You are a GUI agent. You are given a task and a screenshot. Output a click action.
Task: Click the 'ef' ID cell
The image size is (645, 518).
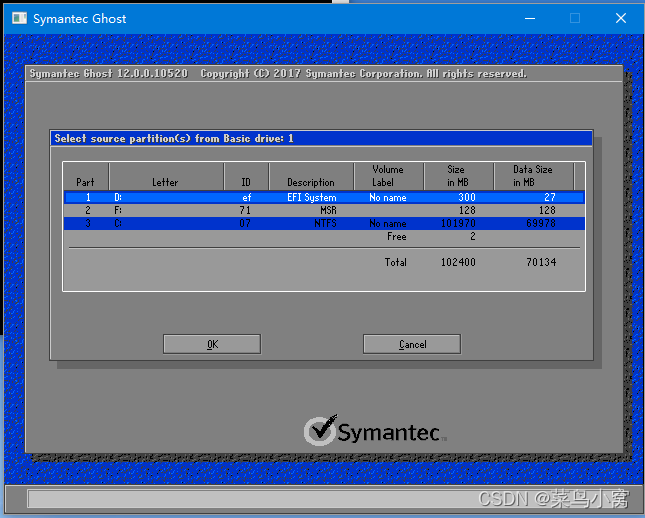coord(246,197)
